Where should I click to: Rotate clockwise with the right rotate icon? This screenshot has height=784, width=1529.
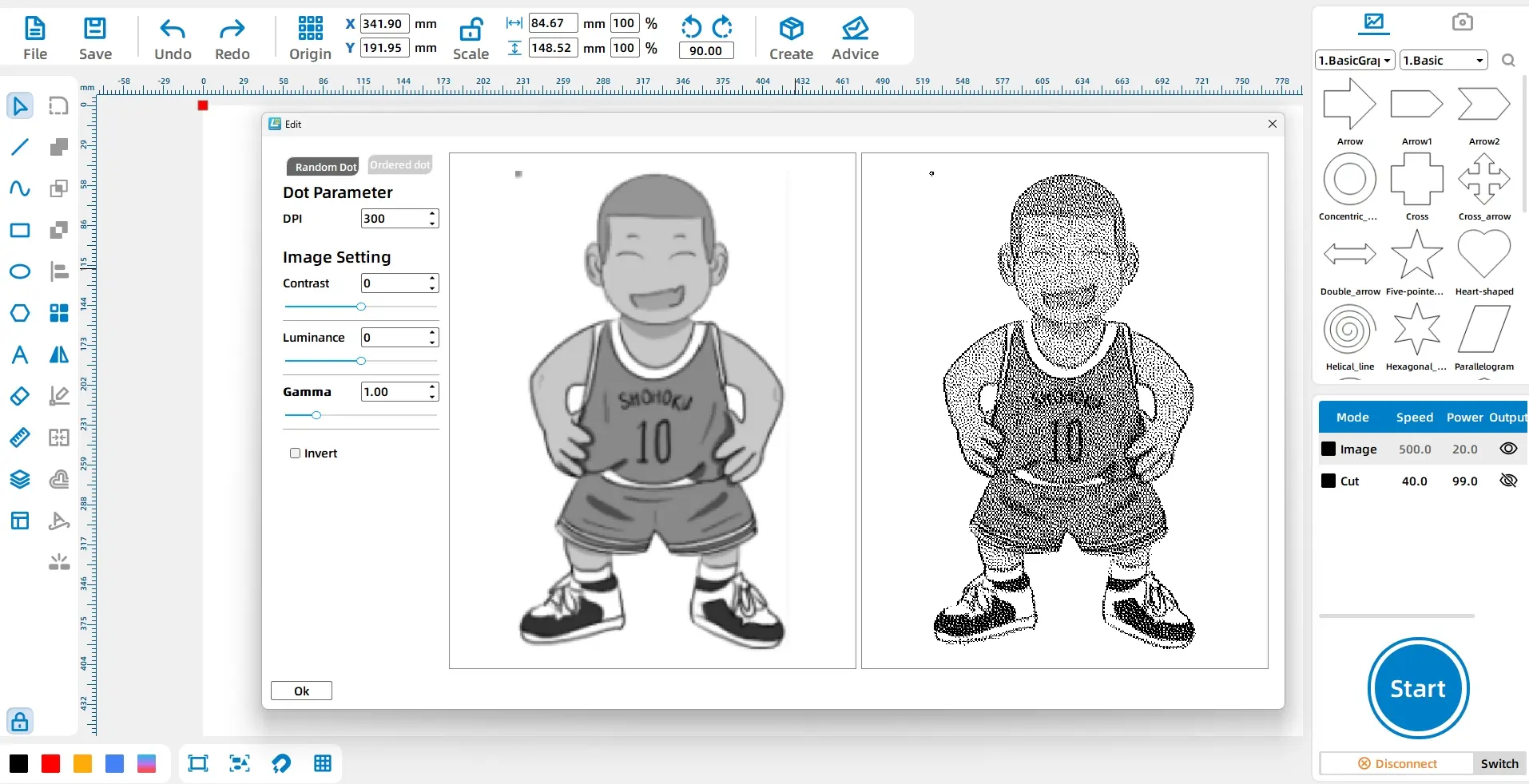pos(722,27)
